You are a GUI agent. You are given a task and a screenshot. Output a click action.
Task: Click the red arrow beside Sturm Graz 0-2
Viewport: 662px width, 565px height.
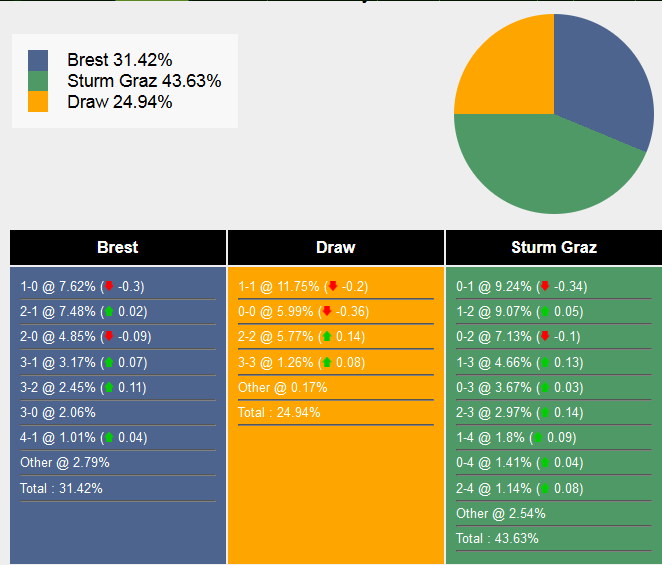(544, 337)
